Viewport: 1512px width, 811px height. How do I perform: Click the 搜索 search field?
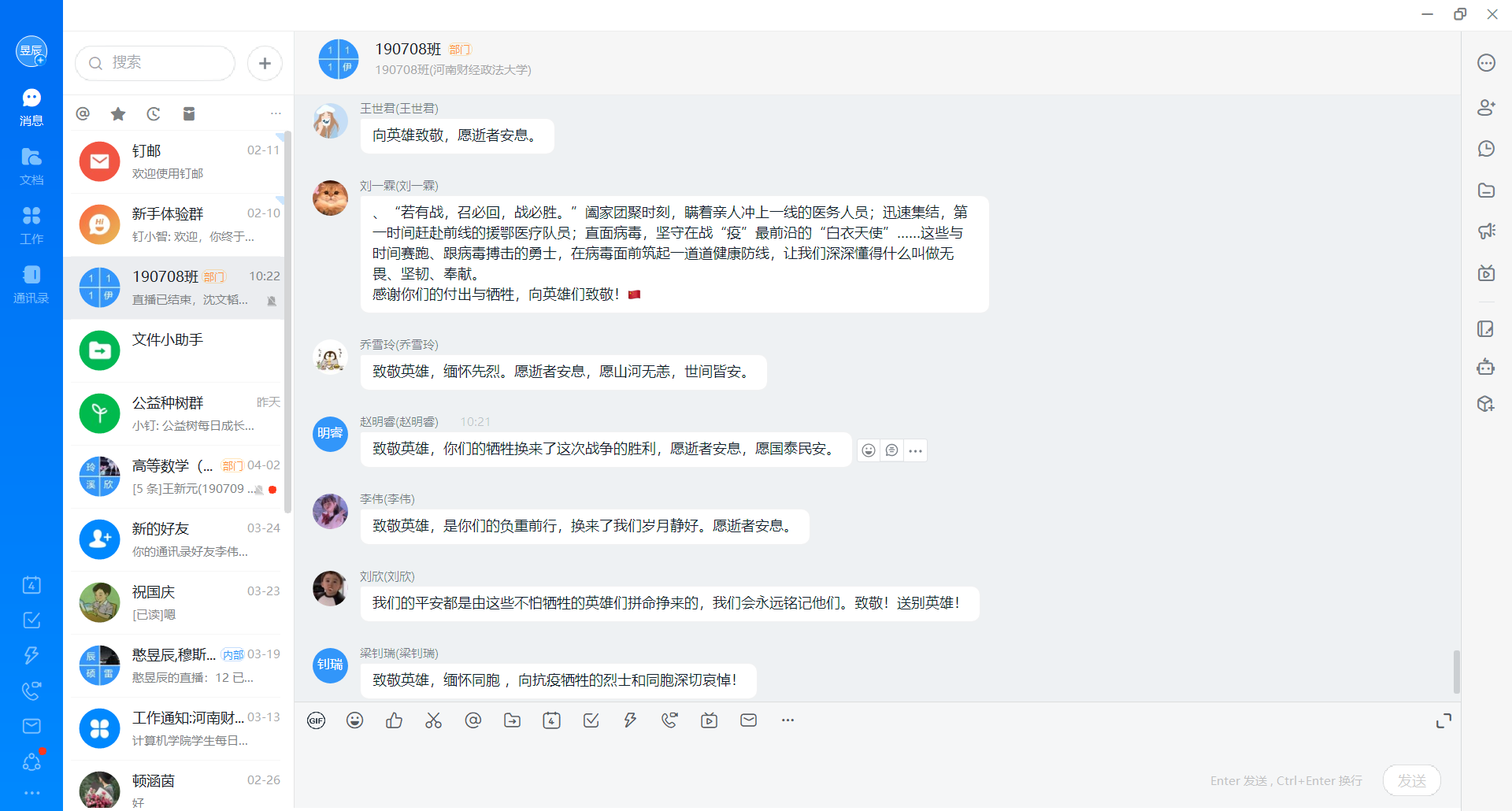pos(155,63)
